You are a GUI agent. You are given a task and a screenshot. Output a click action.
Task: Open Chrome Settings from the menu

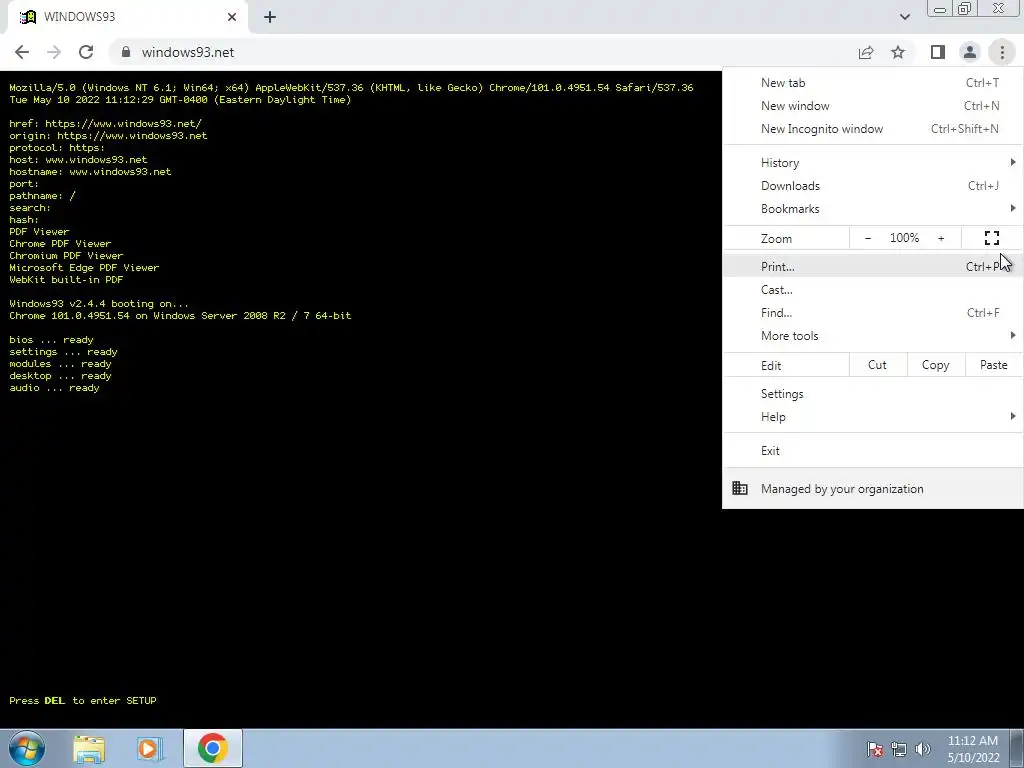(x=872, y=394)
